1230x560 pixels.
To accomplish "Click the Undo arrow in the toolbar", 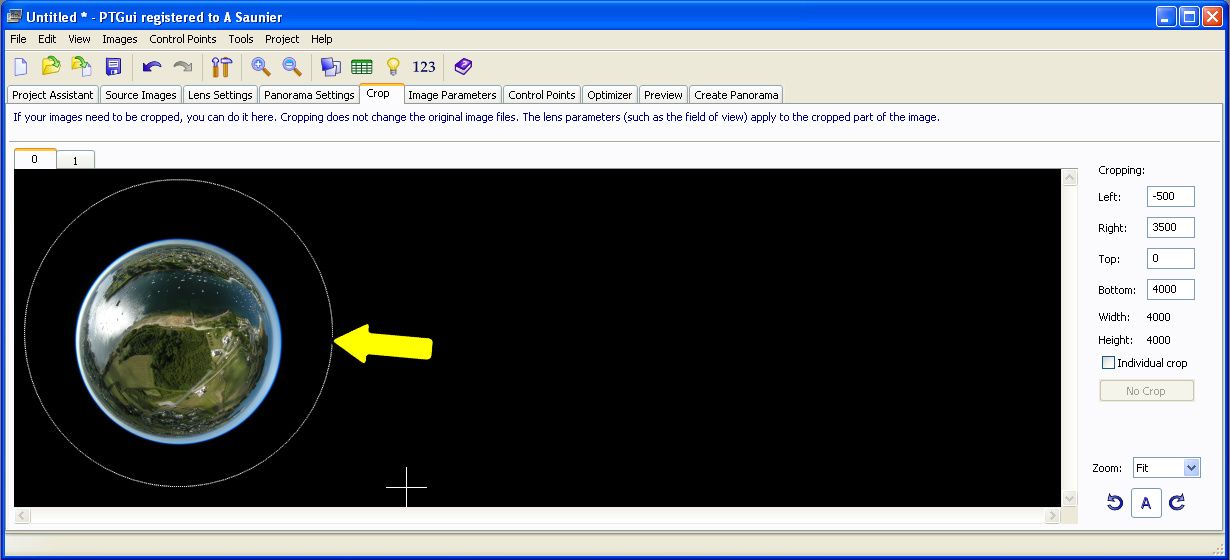I will [x=151, y=67].
